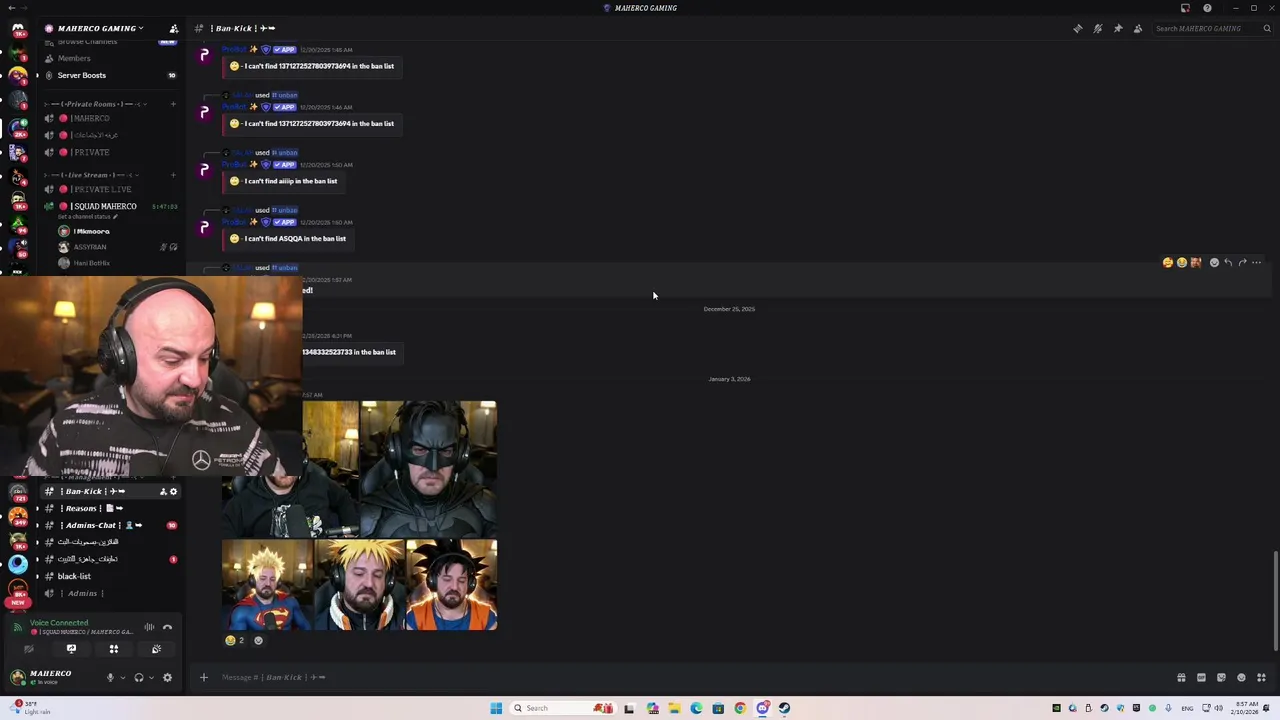Click the invite people icon beside server name
1280x720 pixels.
coord(173,28)
